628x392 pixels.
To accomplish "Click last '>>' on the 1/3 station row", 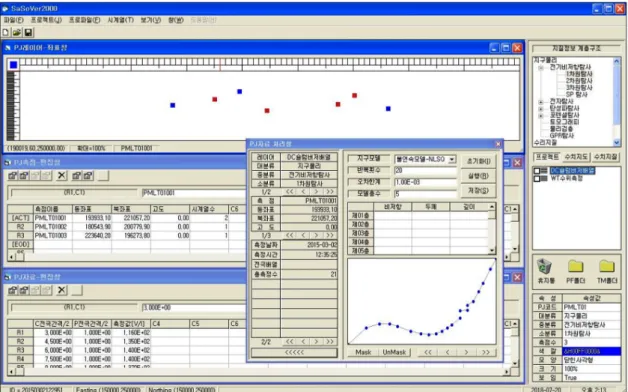I will [x=330, y=235].
